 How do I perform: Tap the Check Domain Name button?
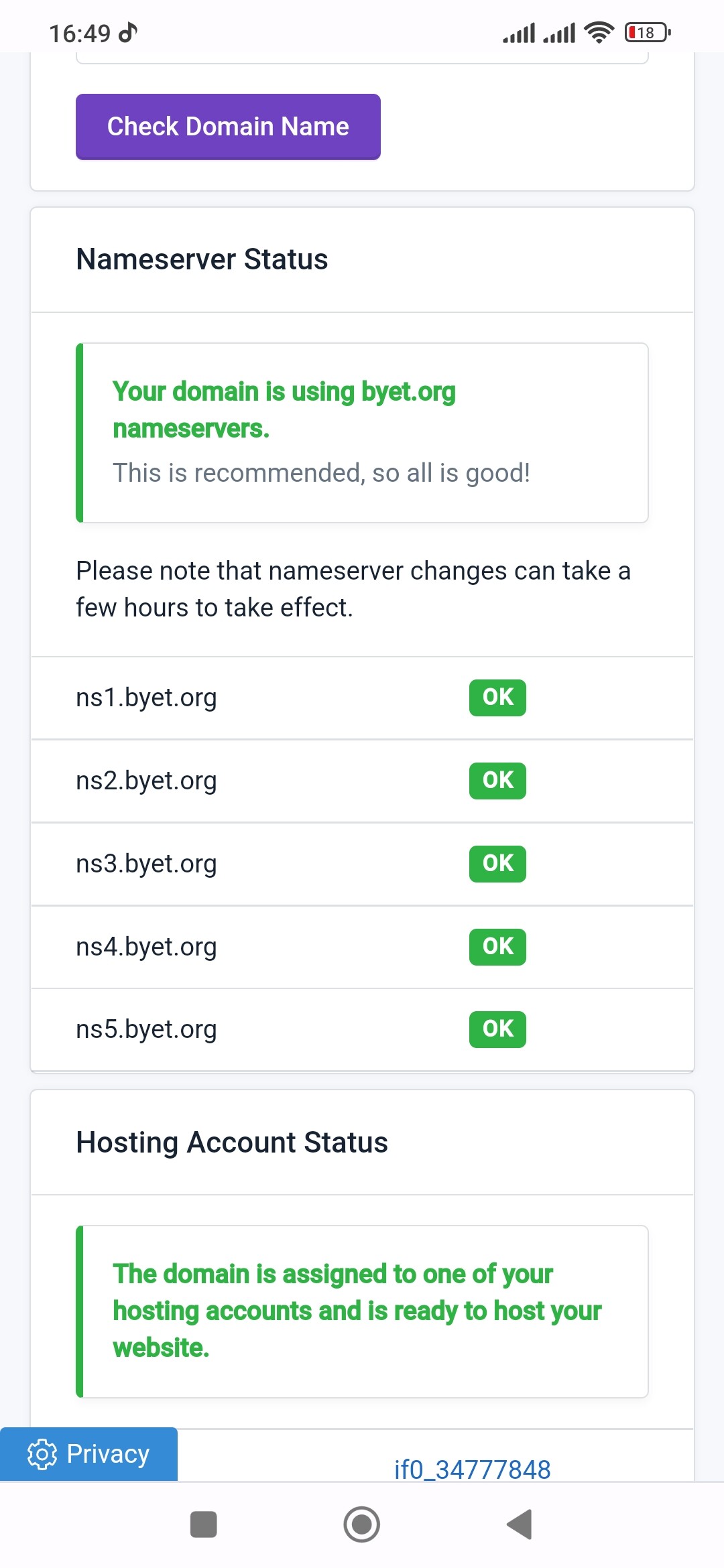[x=228, y=127]
